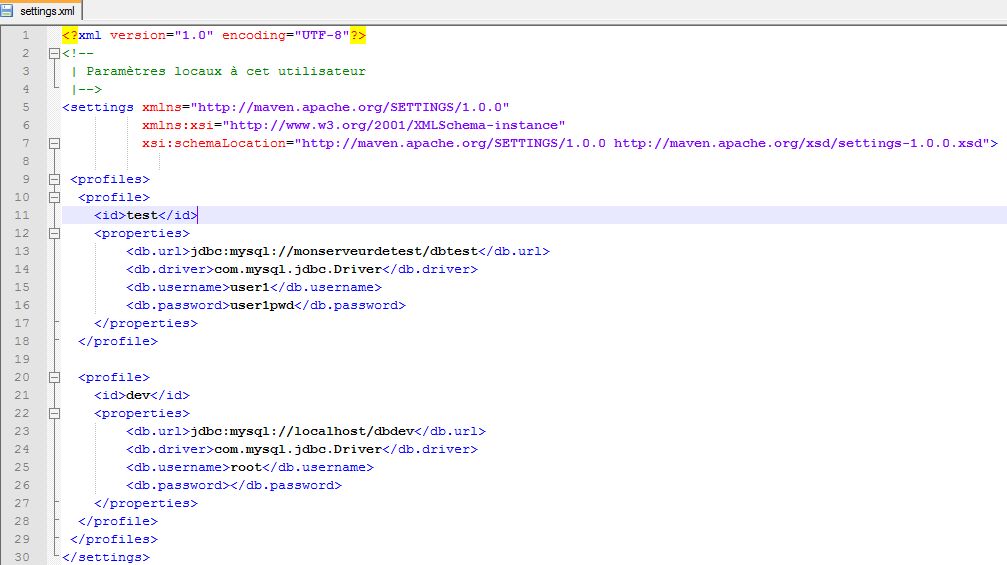The width and height of the screenshot is (1007, 565).
Task: Click the xmlns SETTINGS/1.0.0 URL on line 5
Action: pyautogui.click(x=350, y=107)
